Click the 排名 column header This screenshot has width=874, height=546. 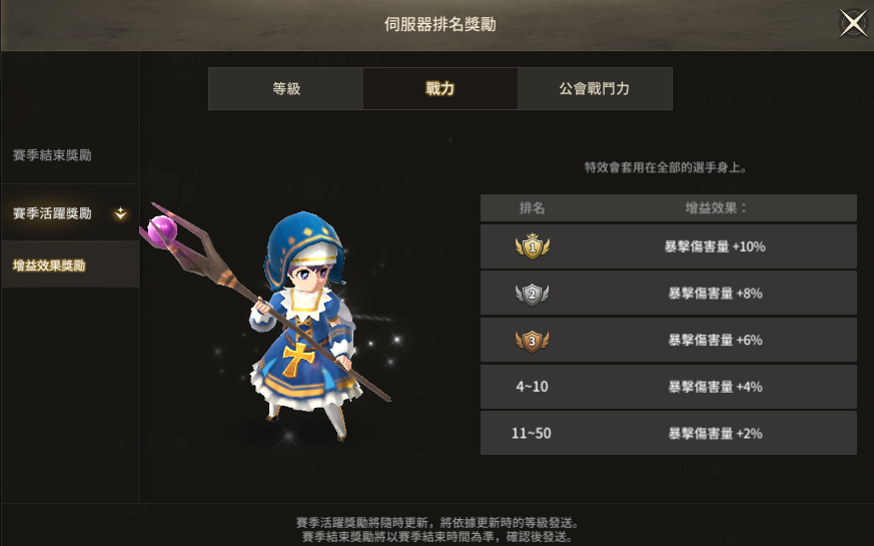click(532, 208)
